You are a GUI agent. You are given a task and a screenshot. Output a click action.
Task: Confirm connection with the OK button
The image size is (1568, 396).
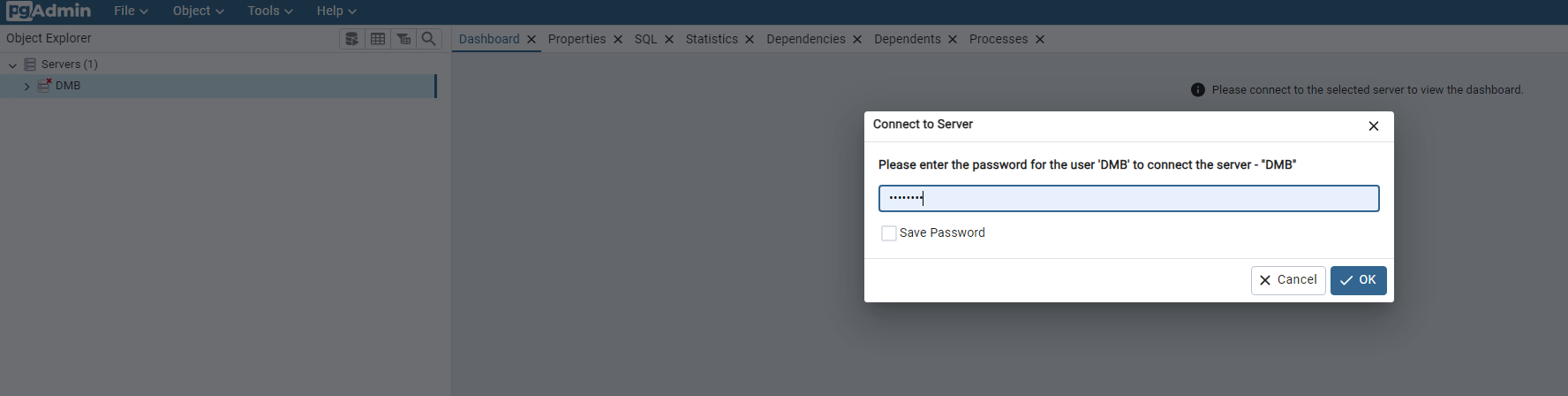click(1358, 280)
